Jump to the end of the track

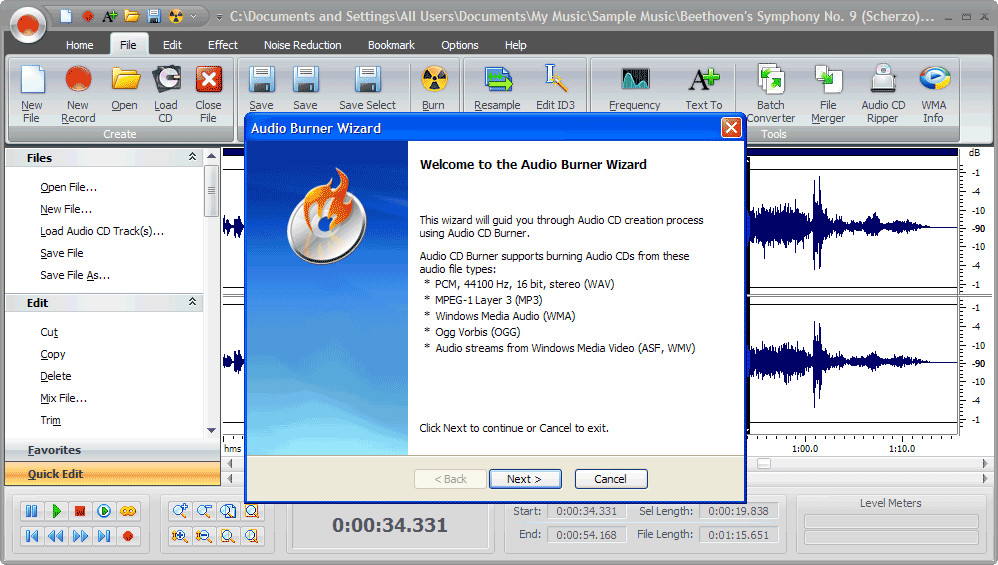point(104,536)
